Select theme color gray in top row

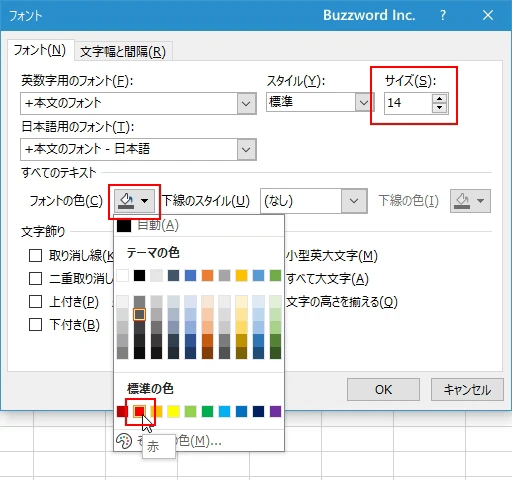pyautogui.click(x=224, y=276)
